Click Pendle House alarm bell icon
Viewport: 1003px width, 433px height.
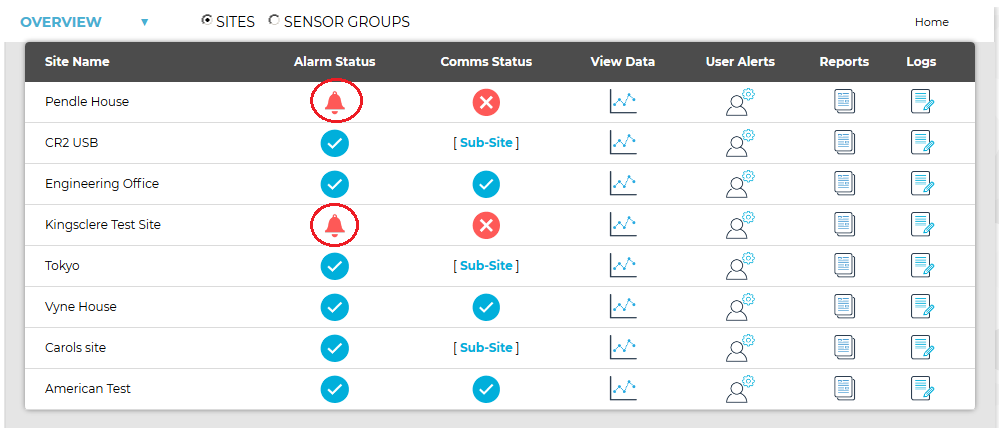(335, 102)
